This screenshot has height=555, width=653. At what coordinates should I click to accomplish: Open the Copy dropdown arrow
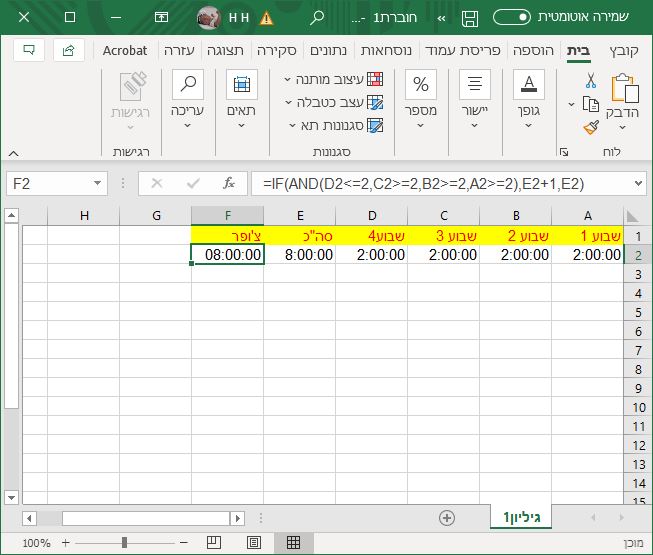click(571, 104)
